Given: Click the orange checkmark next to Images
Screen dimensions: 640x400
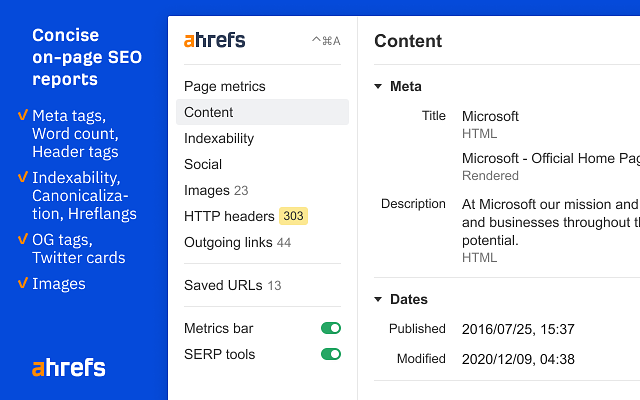Looking at the screenshot, I should [x=23, y=282].
